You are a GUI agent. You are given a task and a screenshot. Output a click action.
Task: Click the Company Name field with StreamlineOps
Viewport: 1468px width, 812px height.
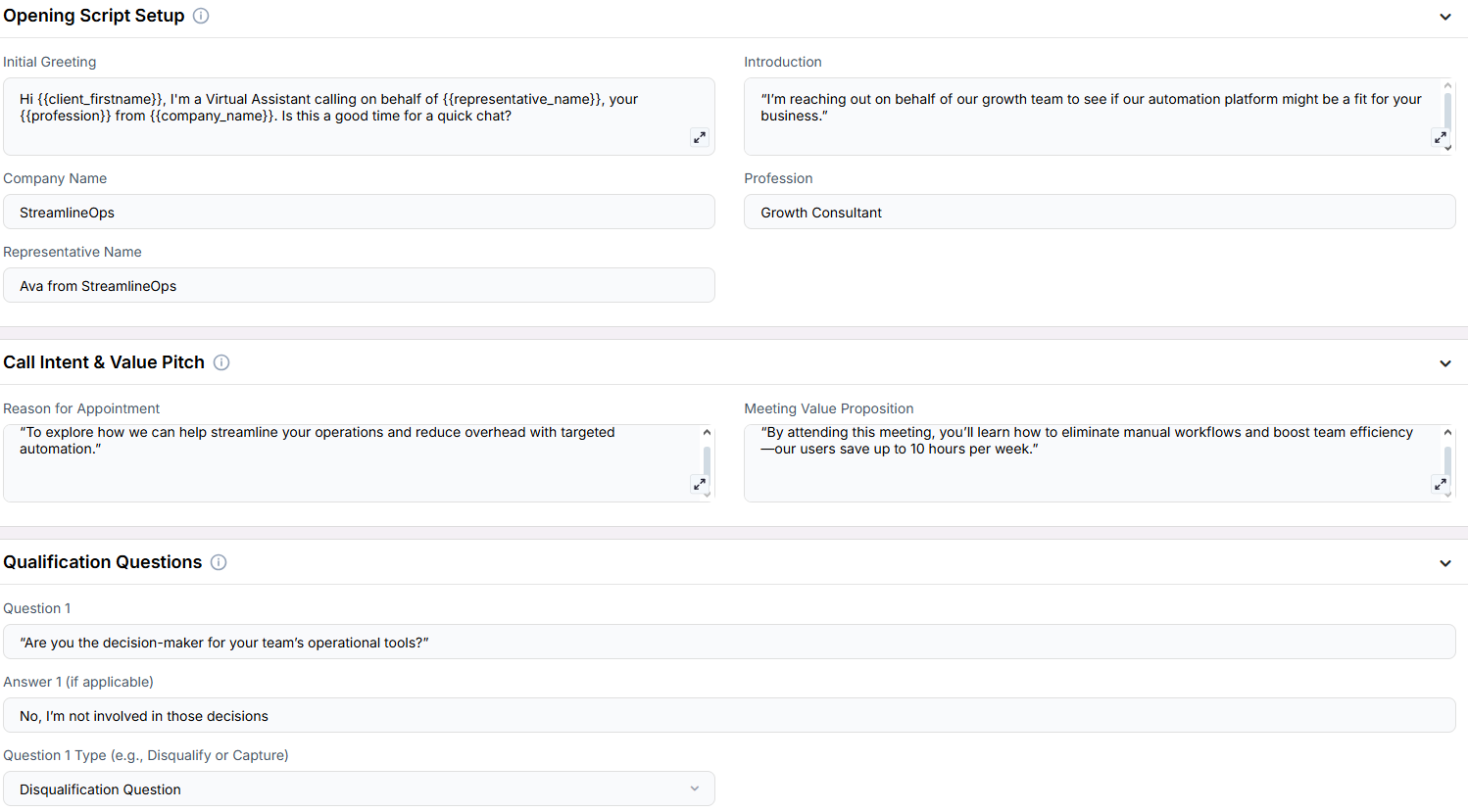359,212
